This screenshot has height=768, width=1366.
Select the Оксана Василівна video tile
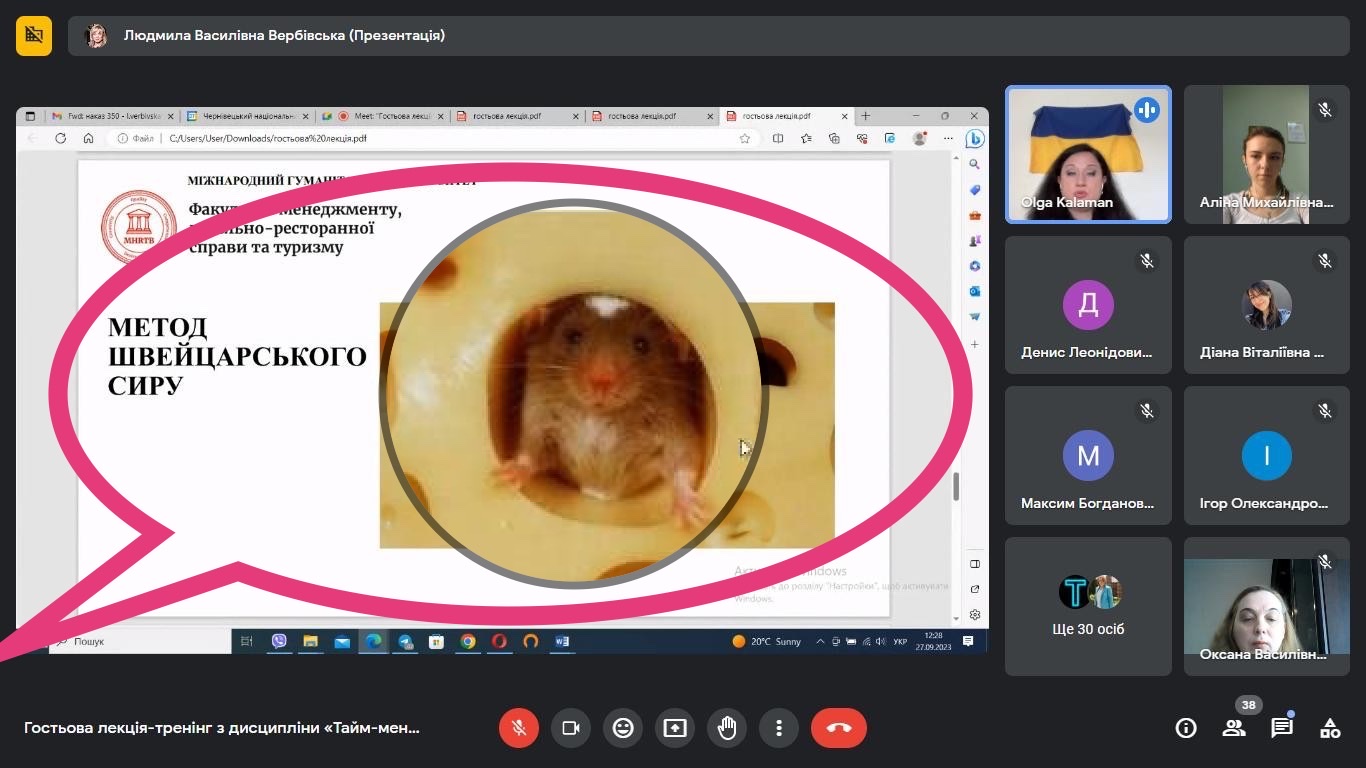tap(1266, 605)
